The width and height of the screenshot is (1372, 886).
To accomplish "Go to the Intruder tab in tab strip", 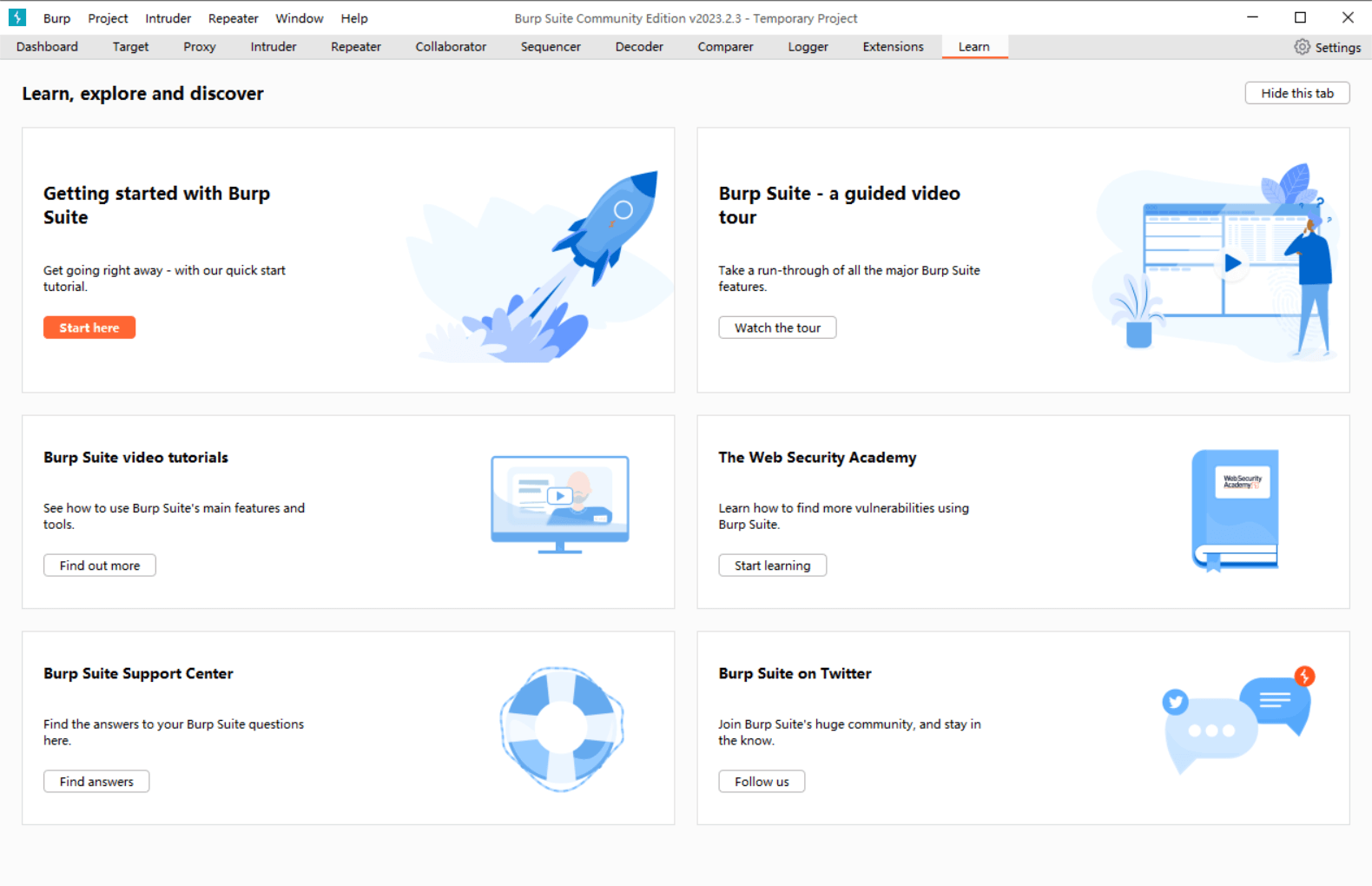I will pyautogui.click(x=274, y=47).
